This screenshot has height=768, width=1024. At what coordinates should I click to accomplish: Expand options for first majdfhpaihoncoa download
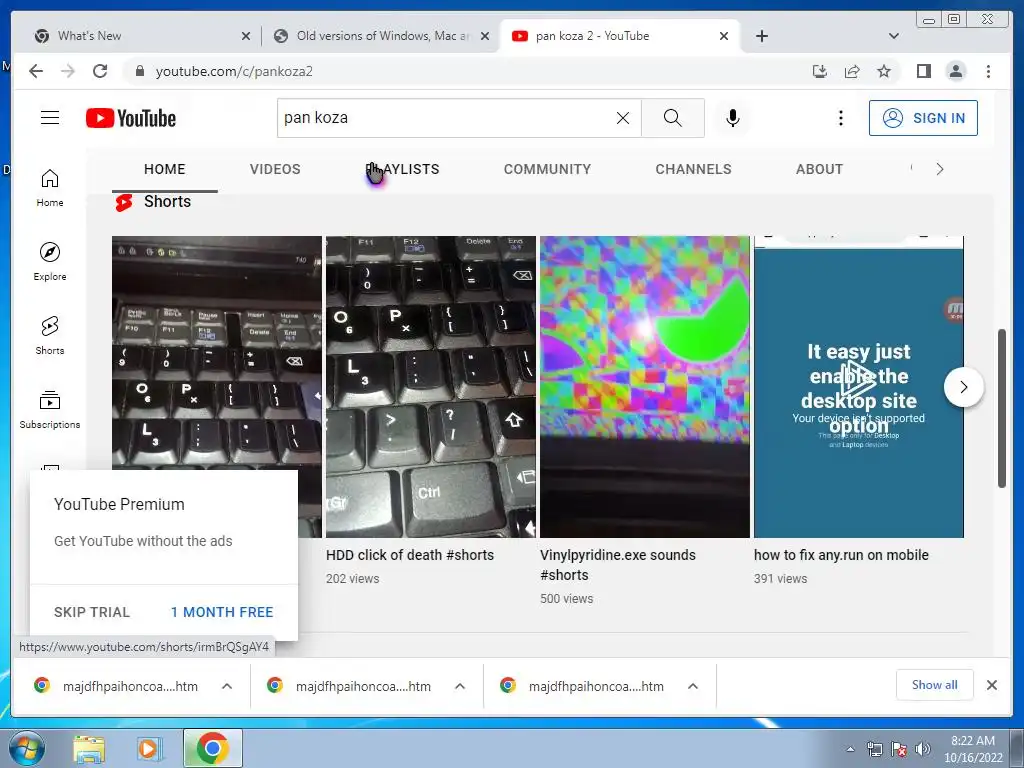227,686
